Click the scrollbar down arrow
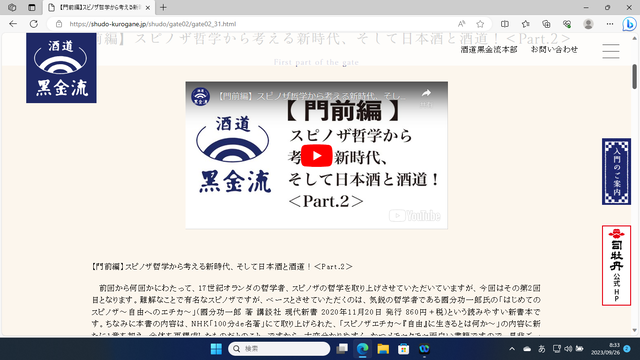The height and width of the screenshot is (360, 640). 634,331
